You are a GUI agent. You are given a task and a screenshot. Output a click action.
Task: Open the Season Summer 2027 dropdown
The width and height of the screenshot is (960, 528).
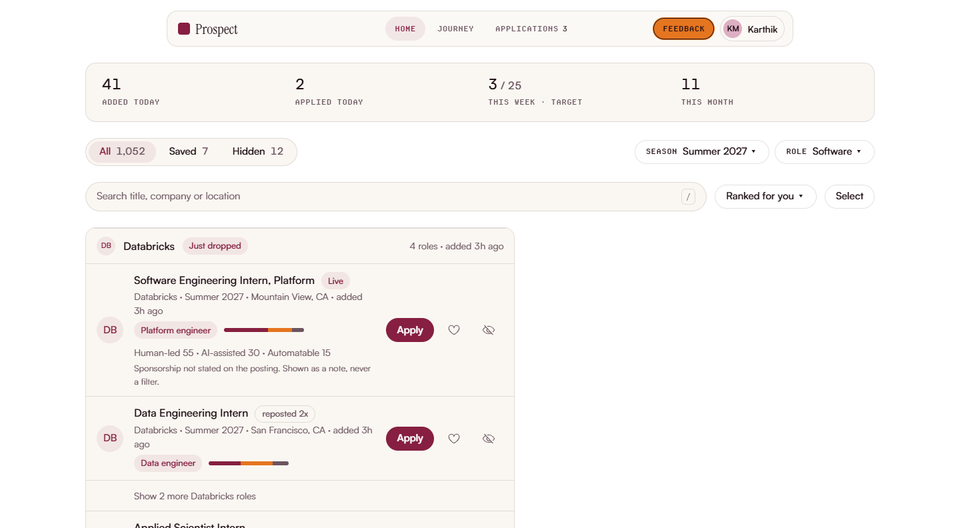click(701, 151)
